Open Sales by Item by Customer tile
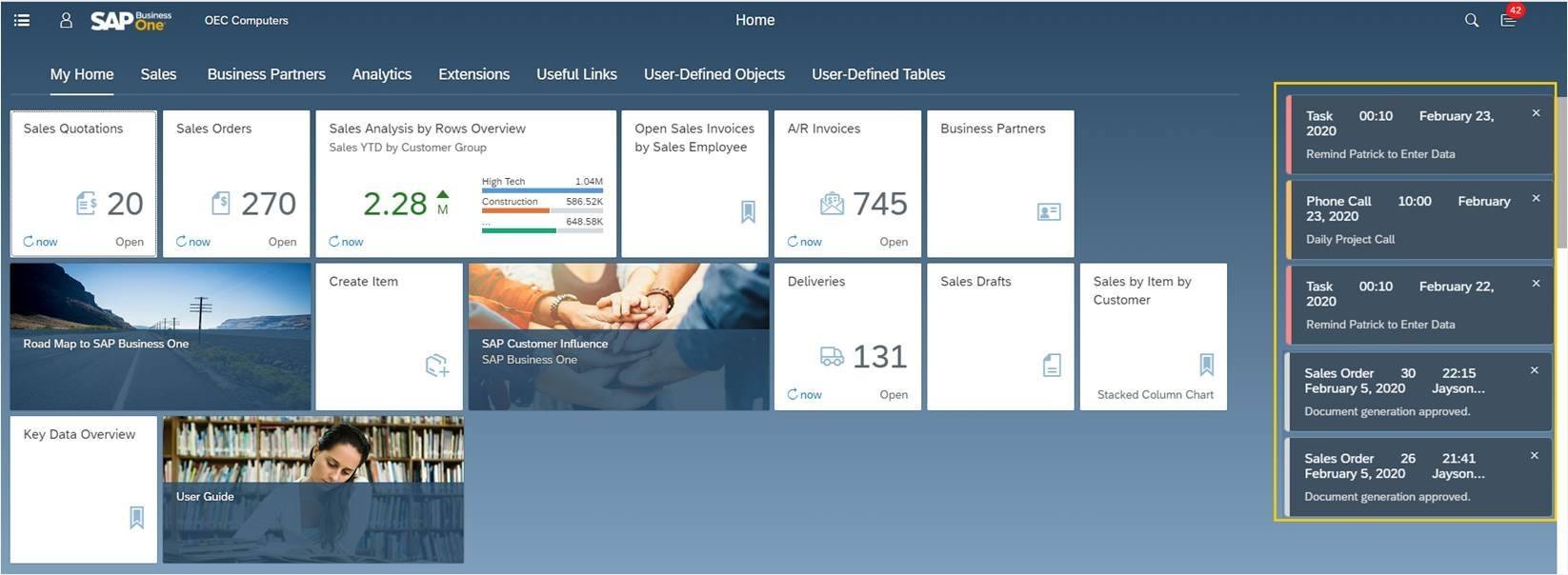This screenshot has height=575, width=1568. [x=1154, y=337]
